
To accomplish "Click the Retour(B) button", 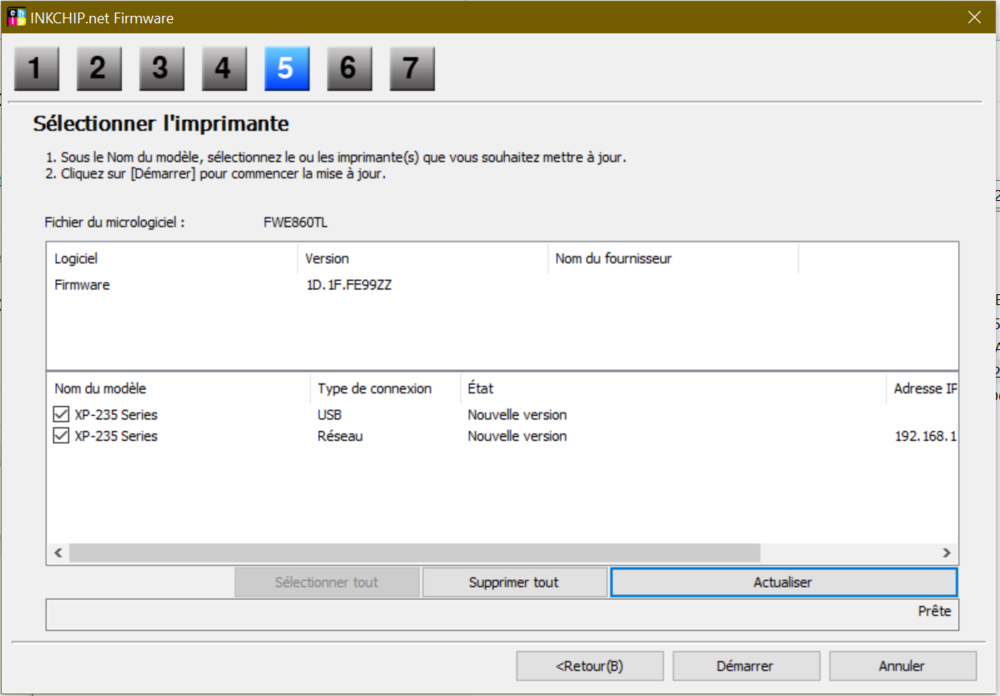I will [x=590, y=665].
